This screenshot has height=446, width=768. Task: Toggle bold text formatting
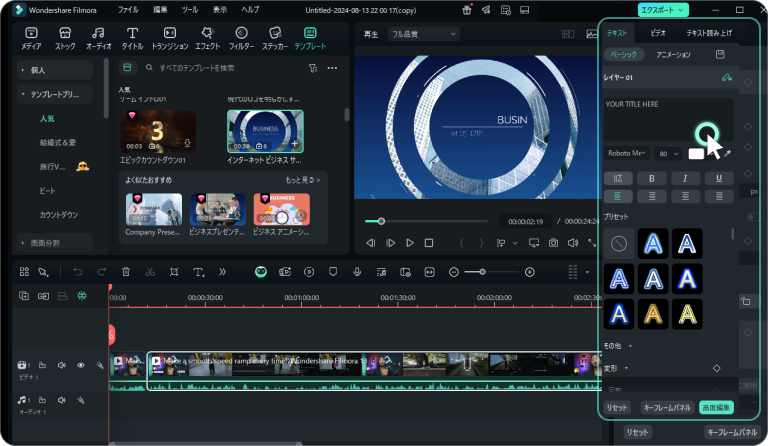click(651, 178)
